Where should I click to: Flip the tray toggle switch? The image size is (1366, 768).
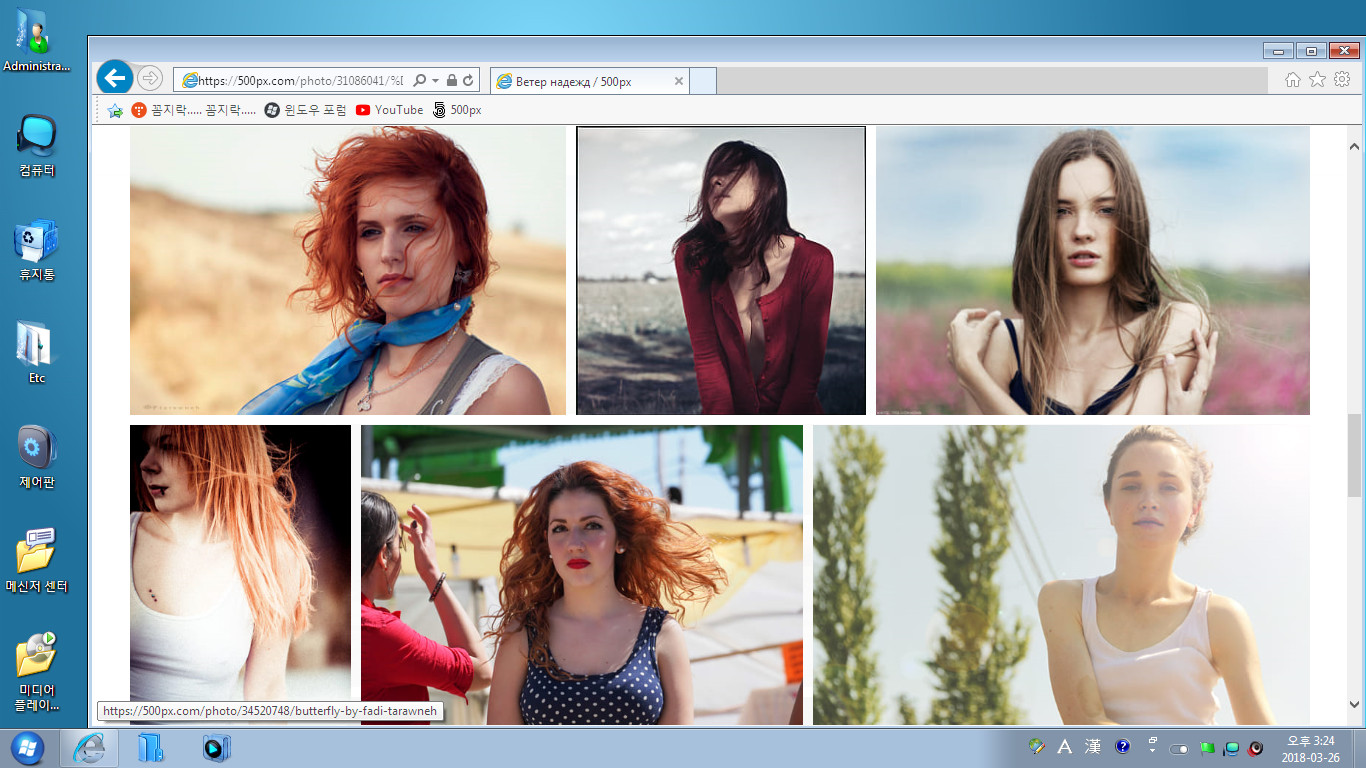pos(1179,748)
